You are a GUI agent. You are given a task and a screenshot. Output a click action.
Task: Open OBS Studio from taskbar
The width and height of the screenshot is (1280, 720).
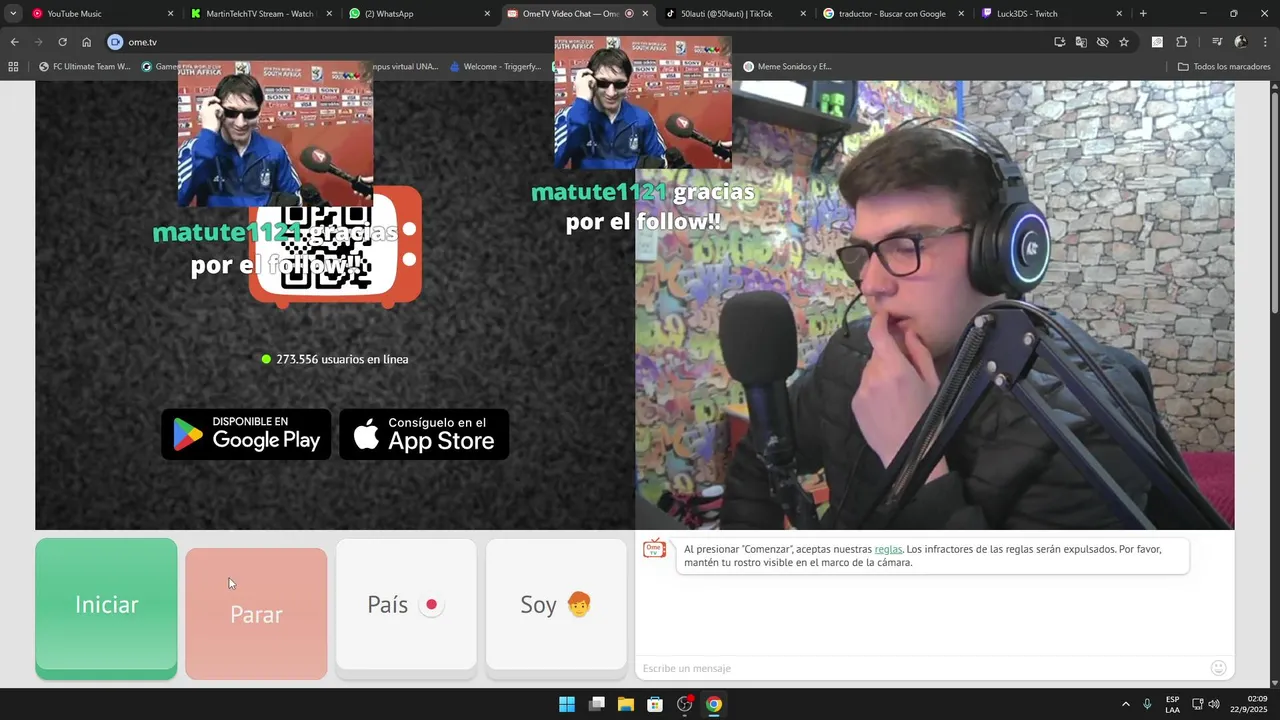(685, 704)
